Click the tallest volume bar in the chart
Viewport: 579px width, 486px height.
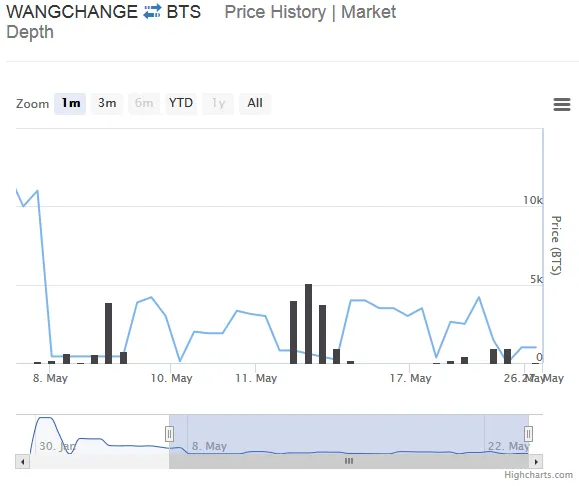click(308, 324)
